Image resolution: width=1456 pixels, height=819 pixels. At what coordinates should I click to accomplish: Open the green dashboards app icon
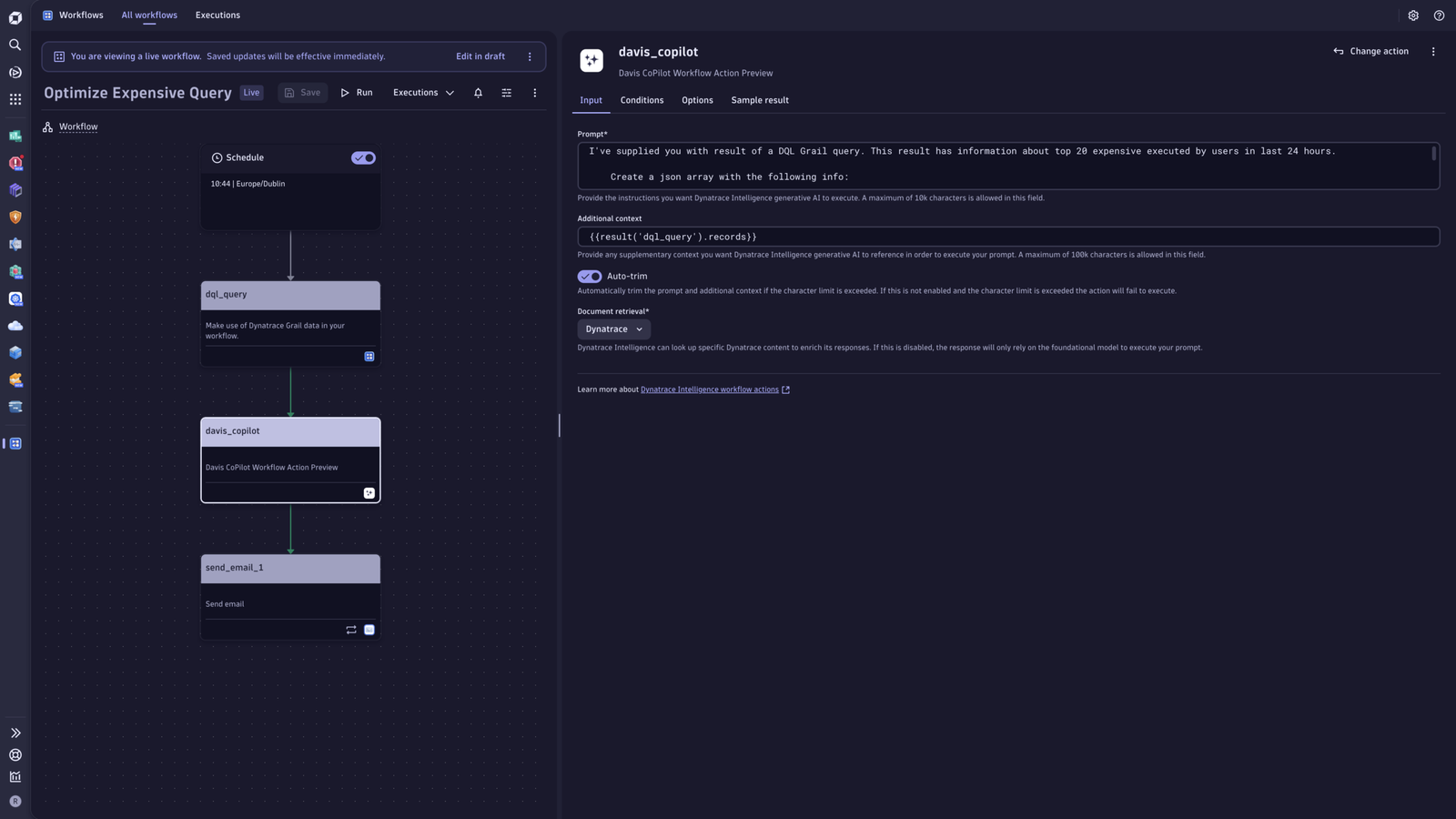15,136
